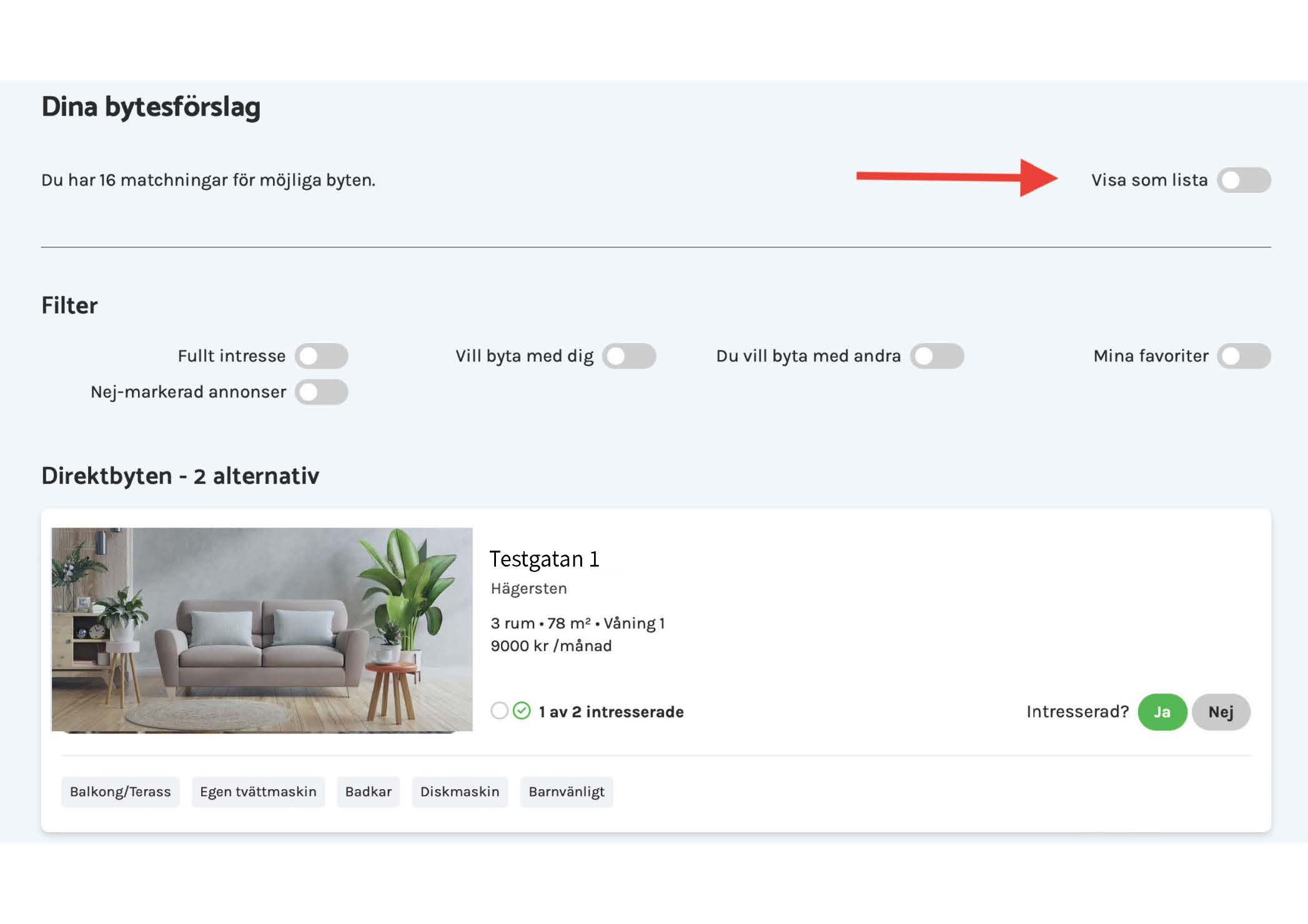Click the 'Direktbyten - 2 alternativ' heading
This screenshot has height=924, width=1308.
point(180,476)
